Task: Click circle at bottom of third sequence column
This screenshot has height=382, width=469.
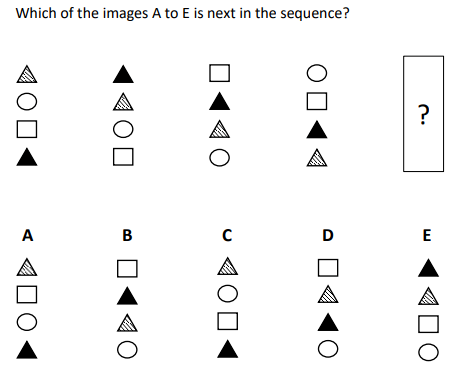Action: coord(219,158)
